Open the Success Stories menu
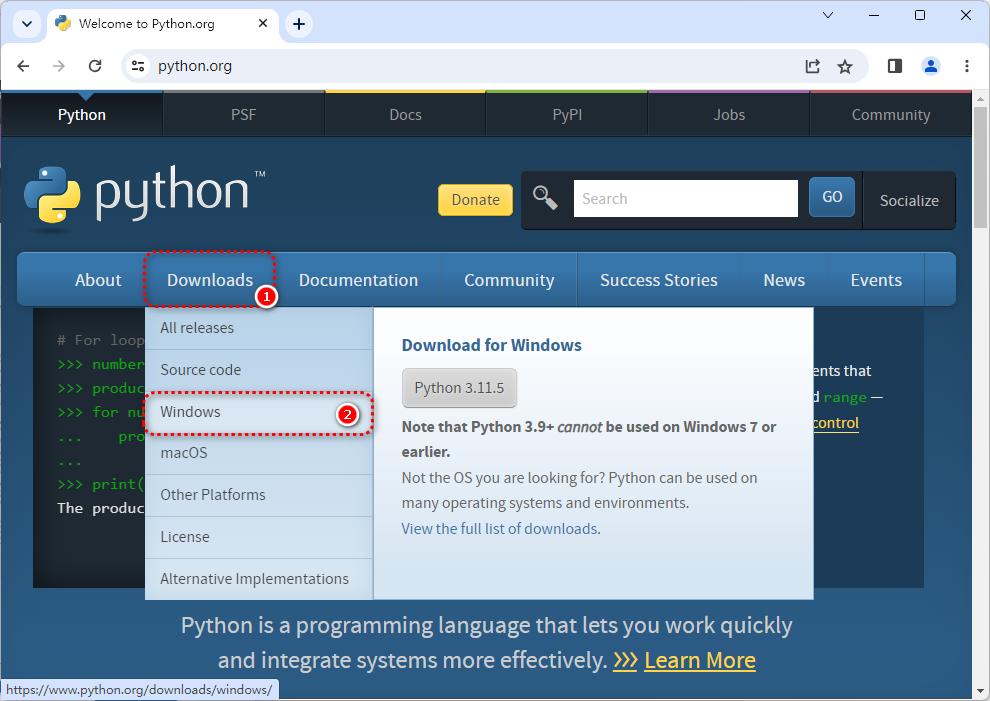 659,280
